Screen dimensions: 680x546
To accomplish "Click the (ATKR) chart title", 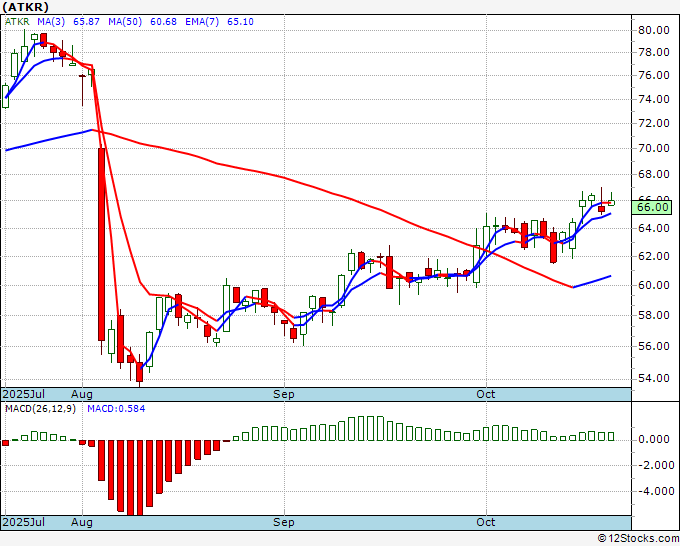I will coord(26,7).
